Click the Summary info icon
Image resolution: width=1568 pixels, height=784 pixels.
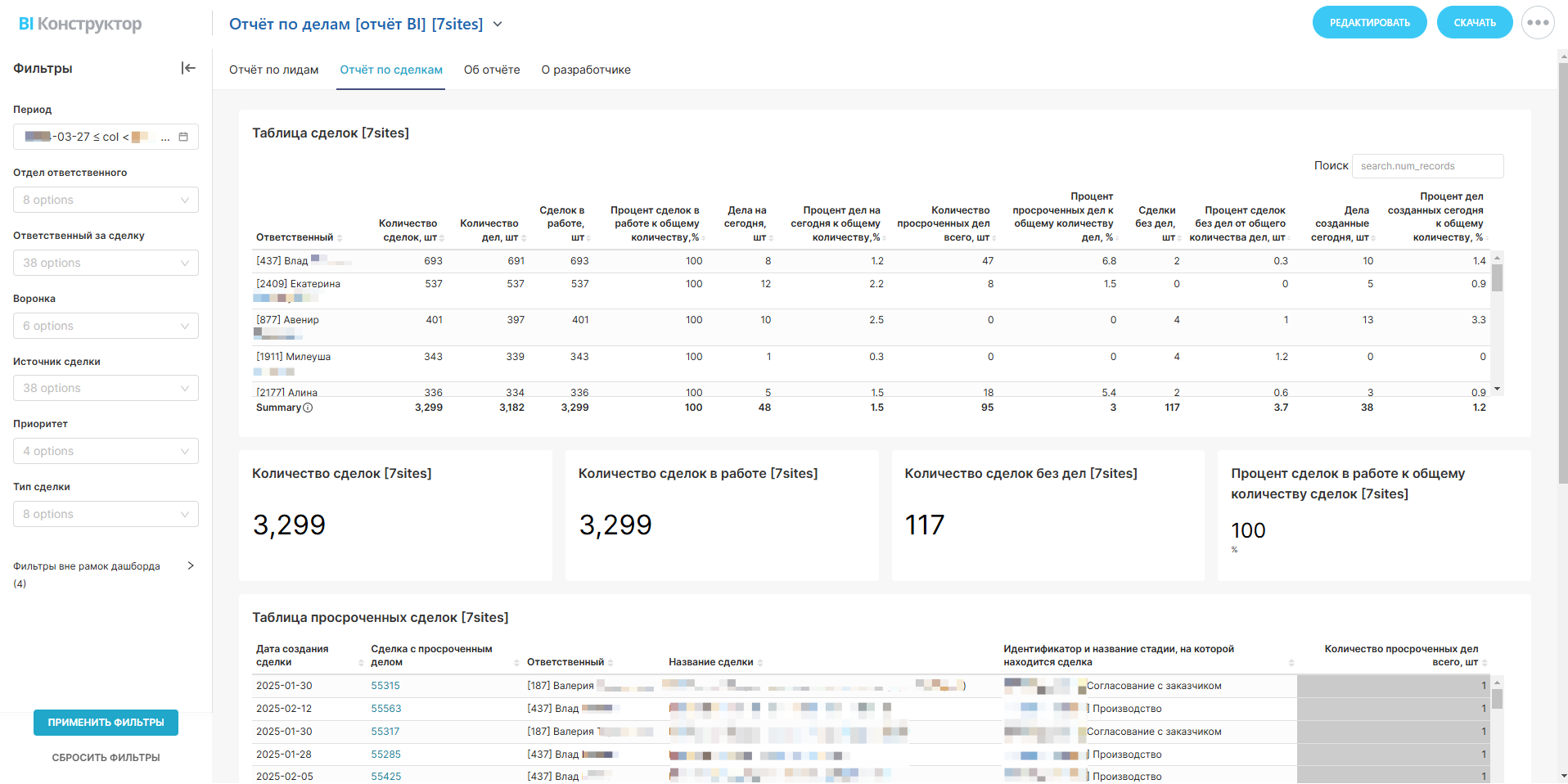pos(308,408)
